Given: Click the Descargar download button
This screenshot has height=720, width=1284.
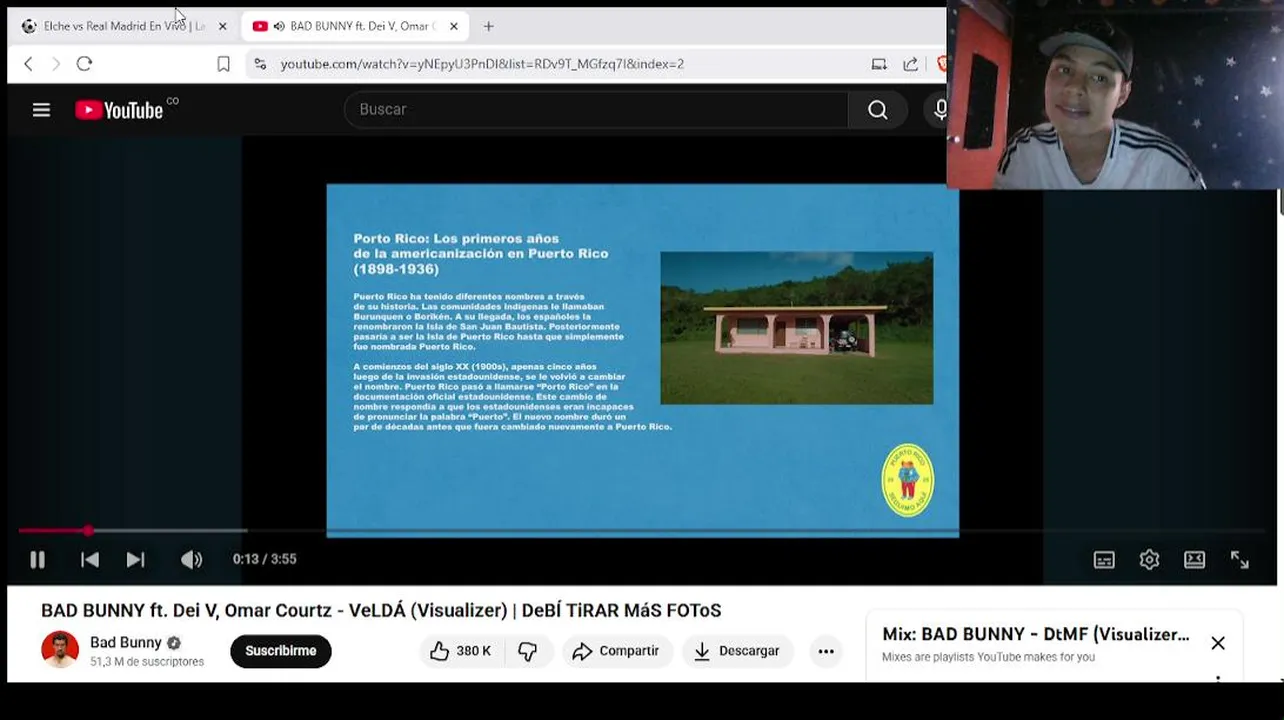Looking at the screenshot, I should point(737,651).
